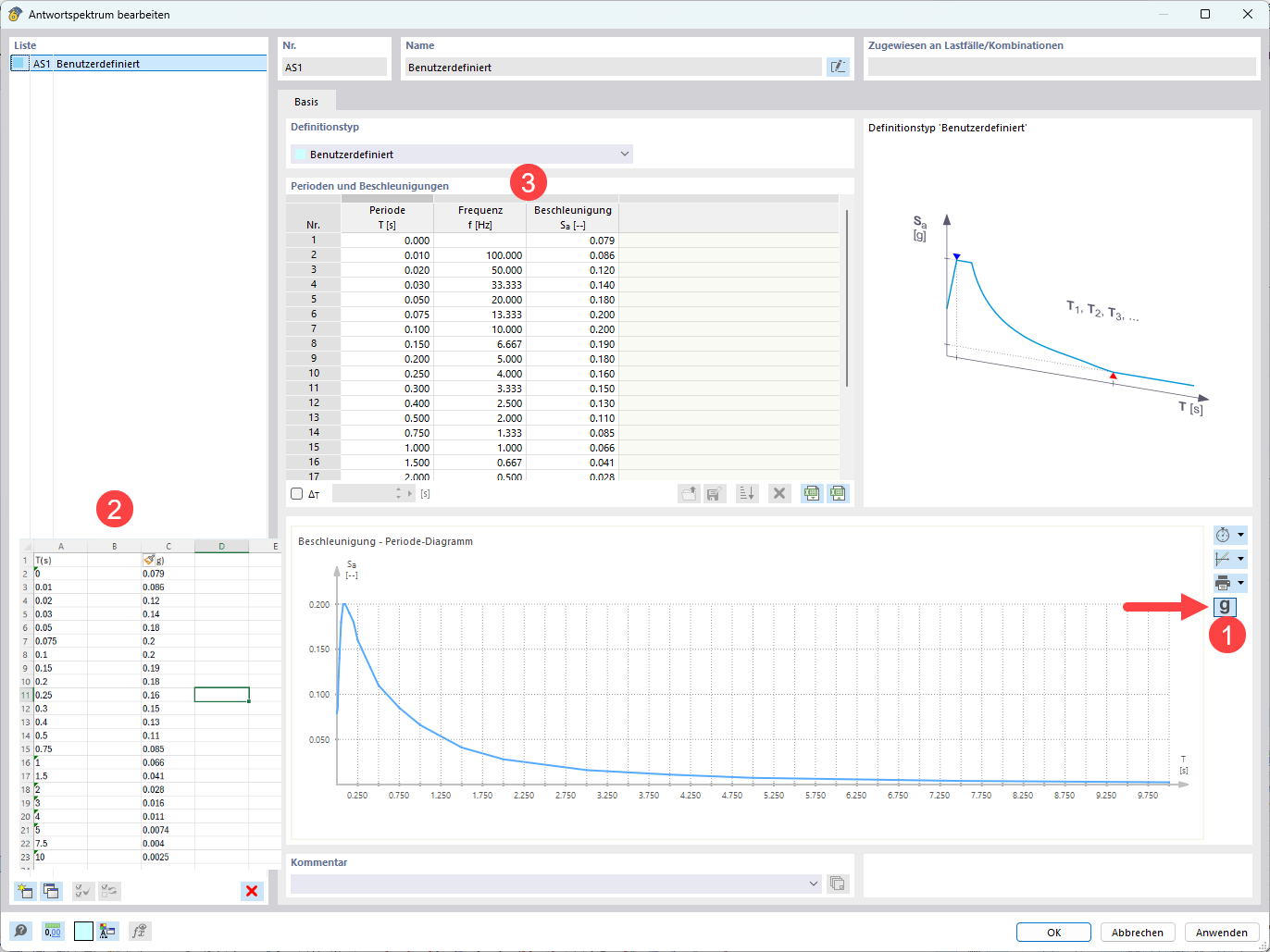Click the save table with pencil icon

point(714,494)
